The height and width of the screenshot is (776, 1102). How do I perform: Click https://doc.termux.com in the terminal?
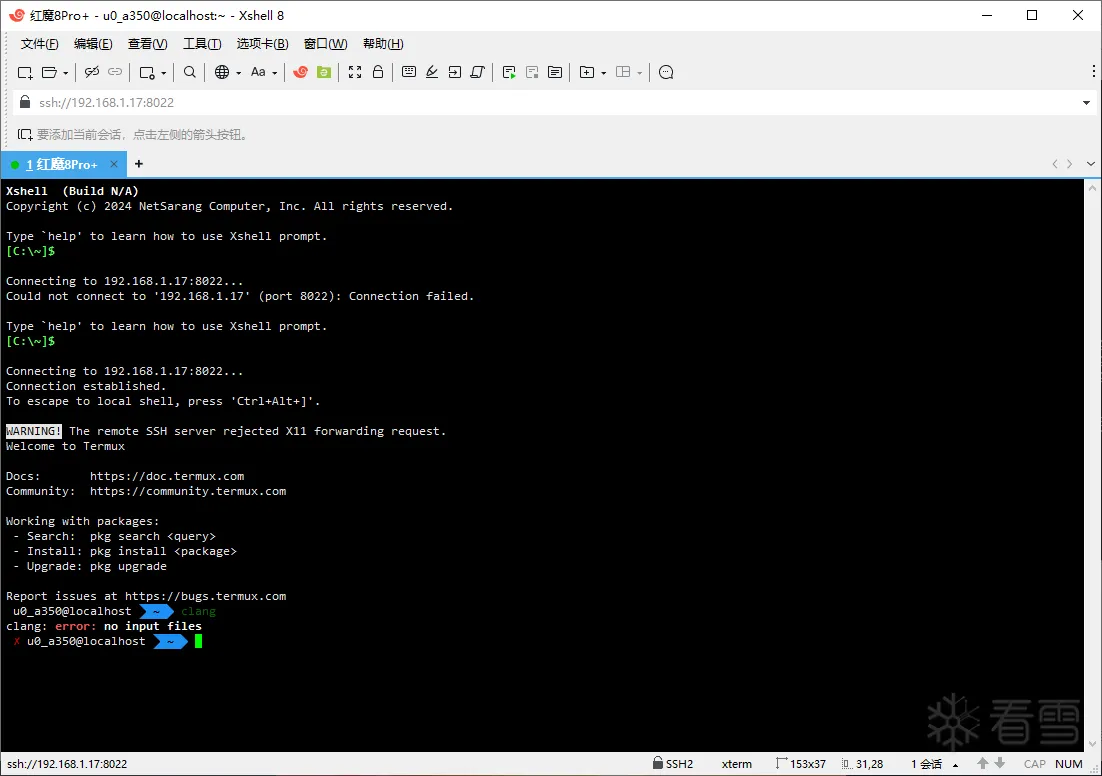click(167, 476)
